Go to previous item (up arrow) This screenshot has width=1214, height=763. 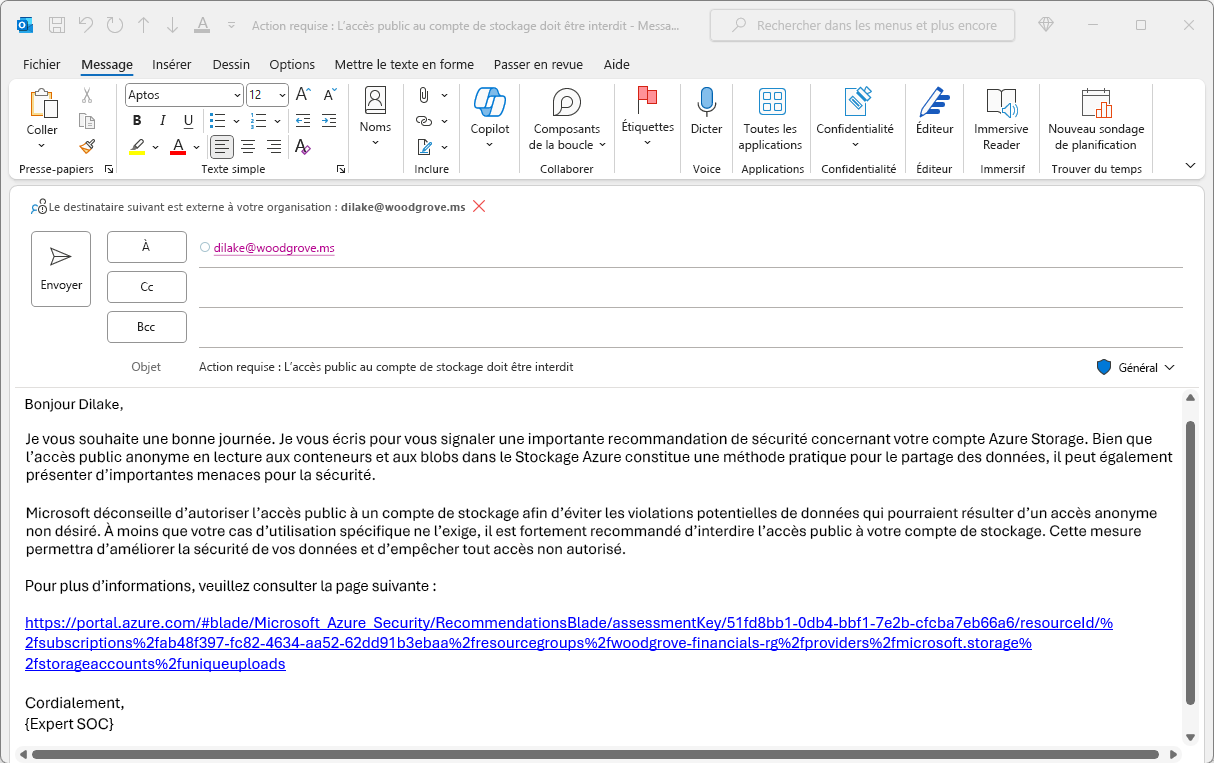pyautogui.click(x=144, y=25)
